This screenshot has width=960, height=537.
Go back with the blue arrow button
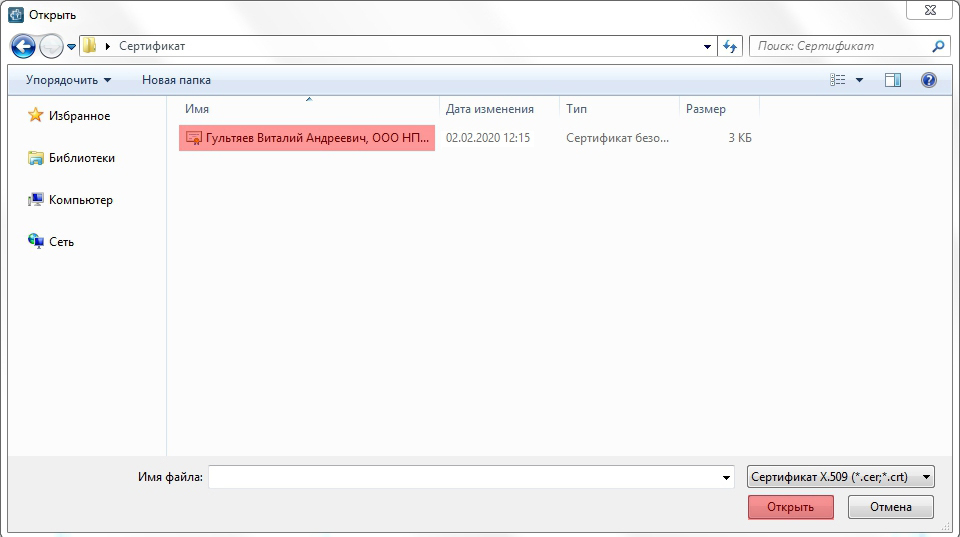(x=23, y=46)
